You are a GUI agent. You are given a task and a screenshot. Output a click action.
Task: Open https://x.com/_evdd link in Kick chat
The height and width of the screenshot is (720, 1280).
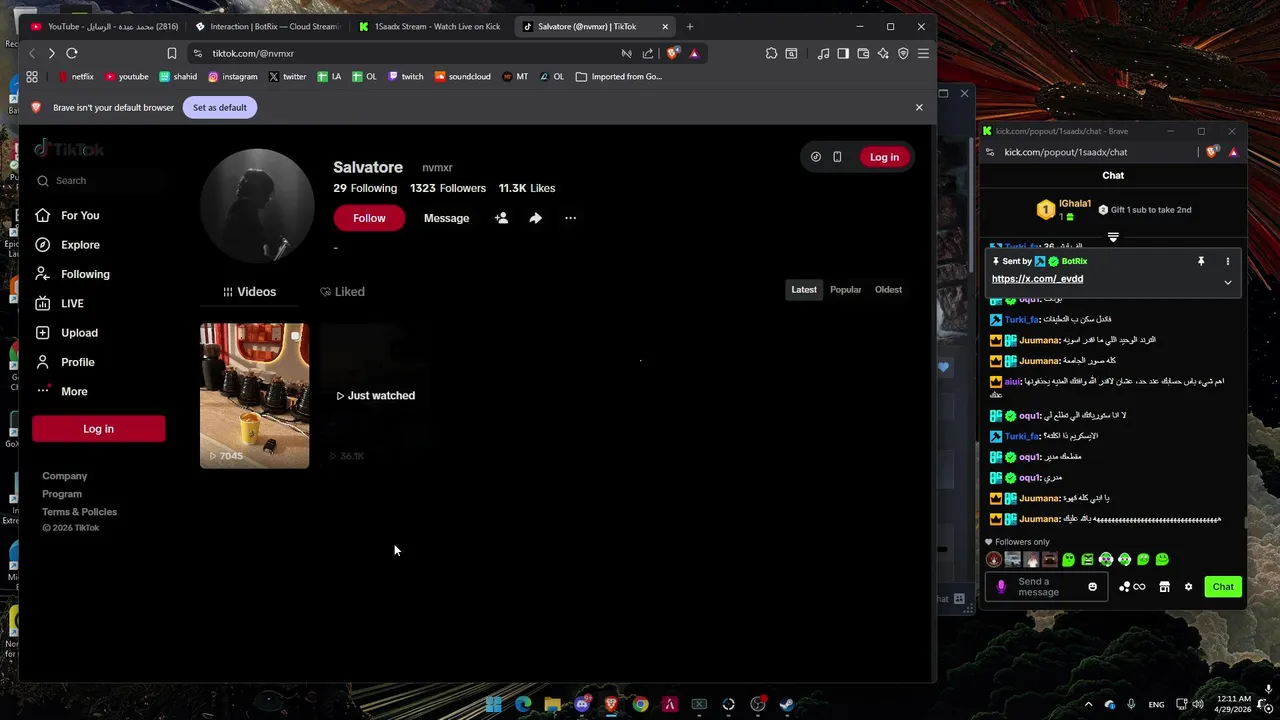[x=1037, y=279]
